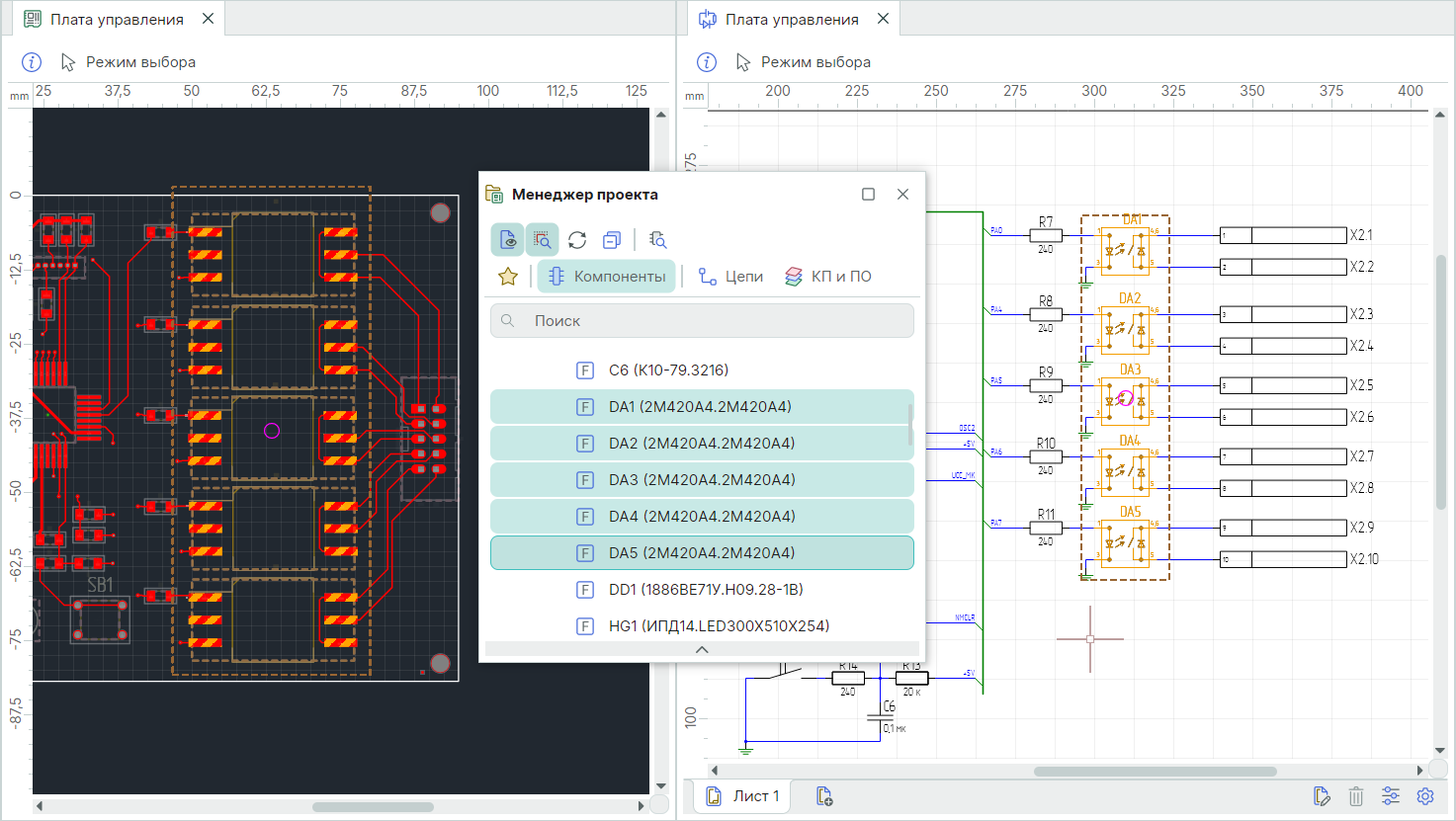This screenshot has width=1456, height=821.
Task: Select the Лист 1 sheet tab
Action: (x=743, y=796)
